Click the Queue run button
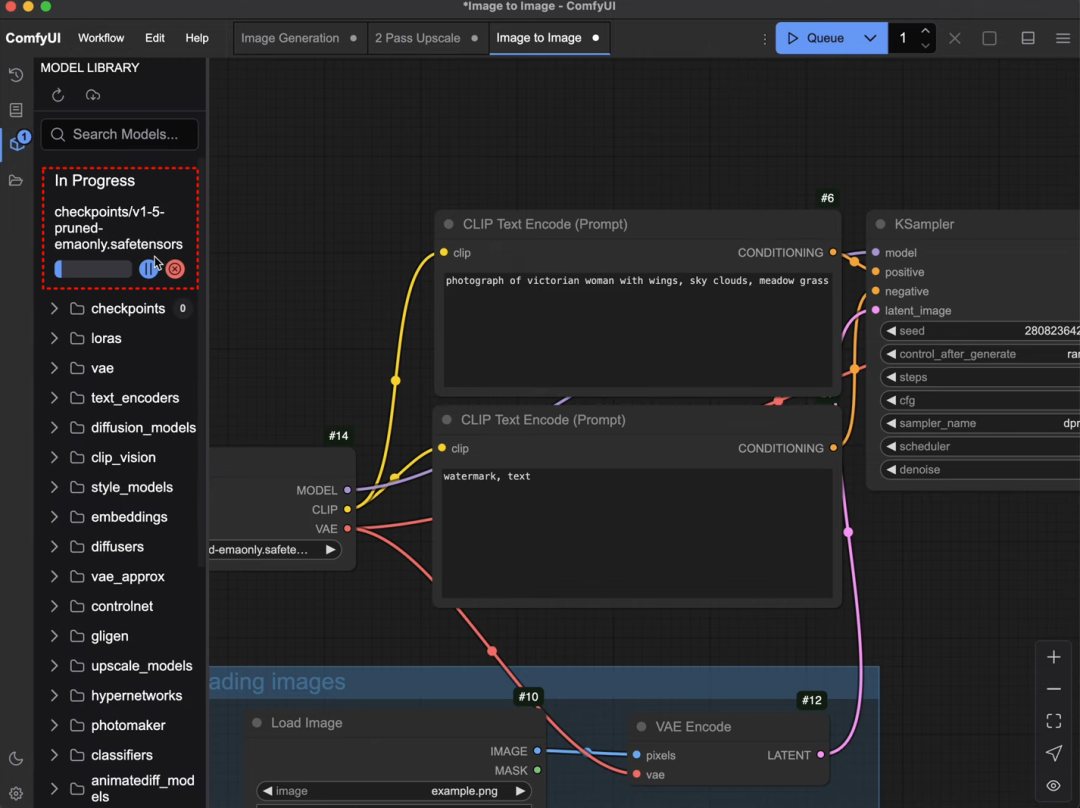This screenshot has width=1080, height=808. pos(816,38)
